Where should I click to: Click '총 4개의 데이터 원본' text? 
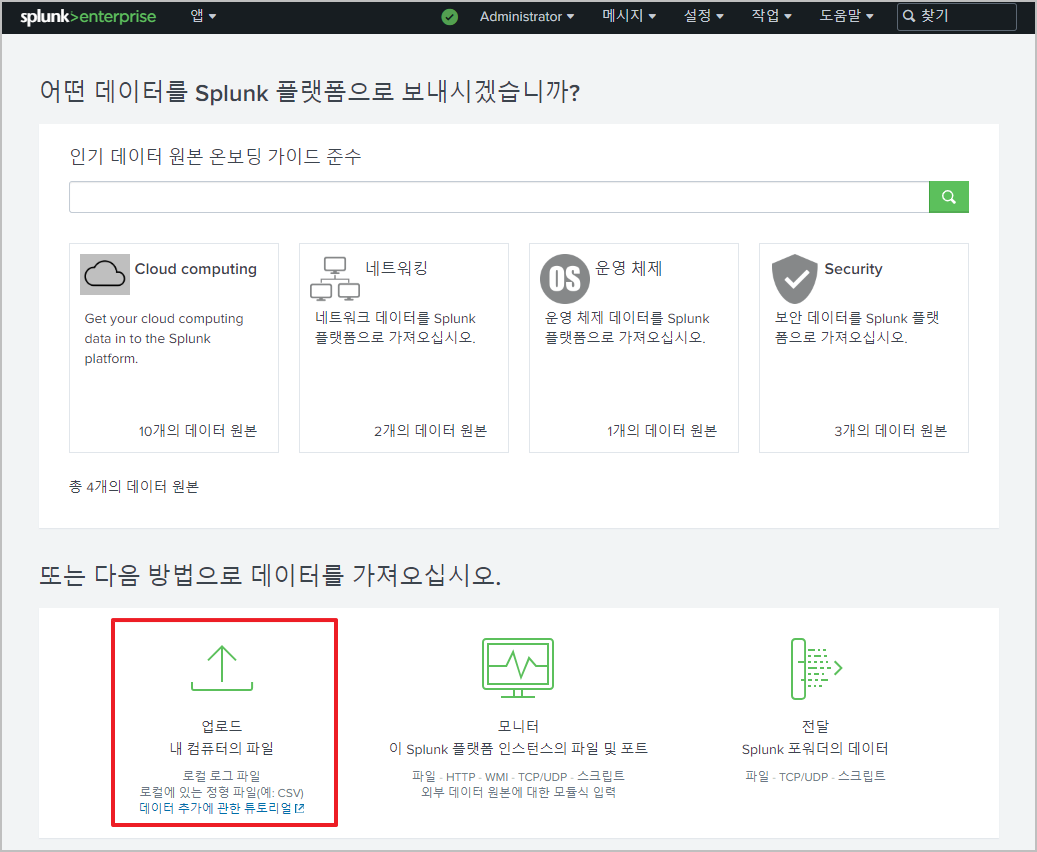pyautogui.click(x=134, y=487)
